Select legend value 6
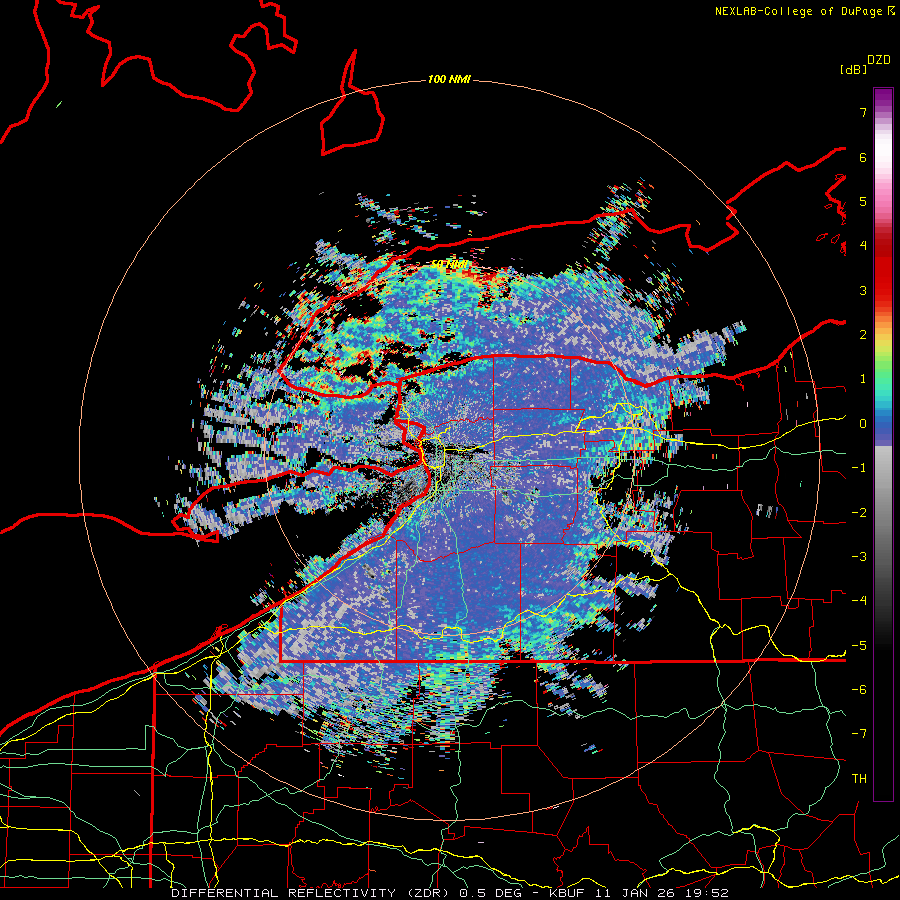Screen dimensions: 900x900 tap(863, 157)
